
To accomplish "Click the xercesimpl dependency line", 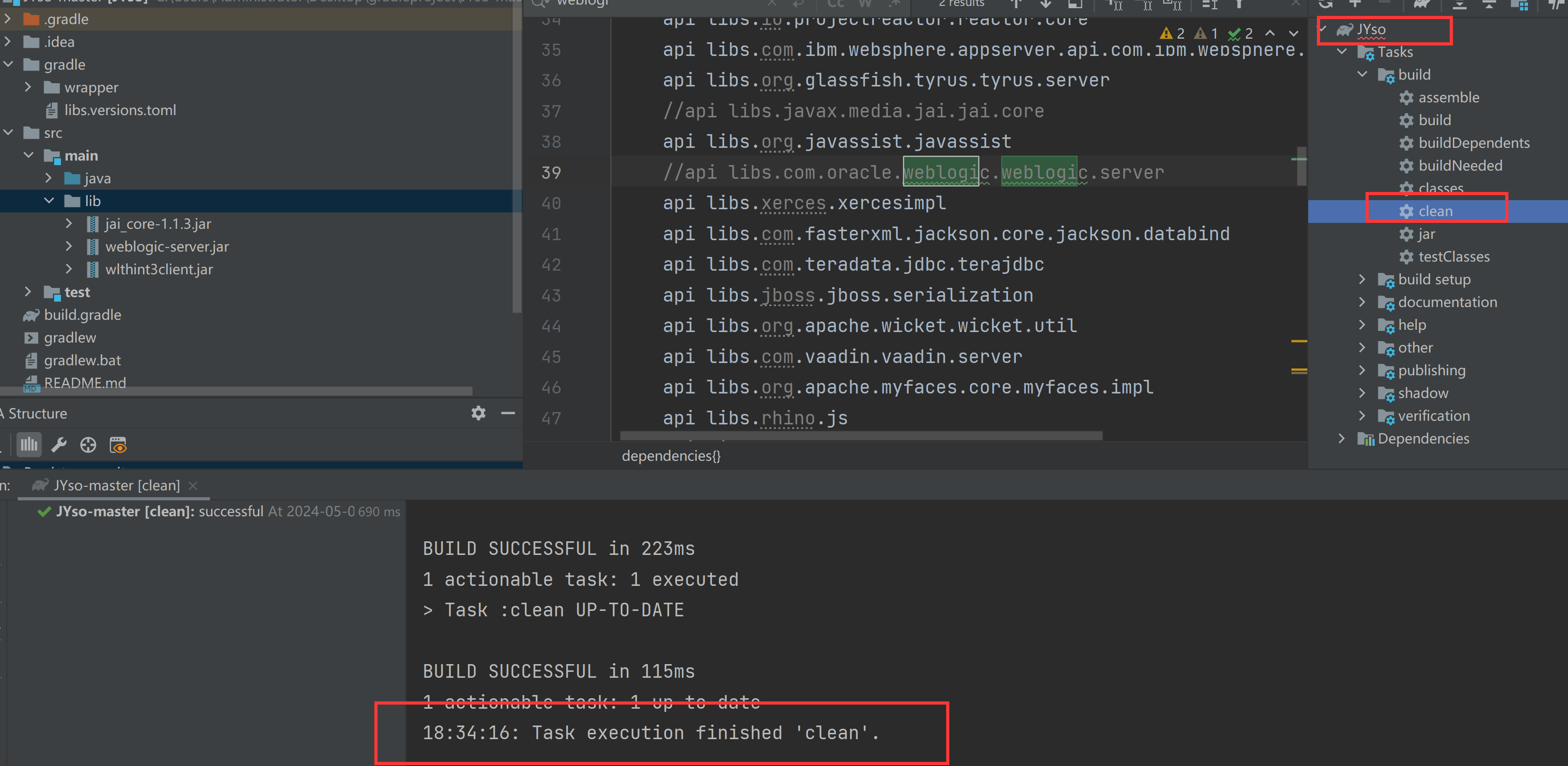I will click(x=804, y=203).
